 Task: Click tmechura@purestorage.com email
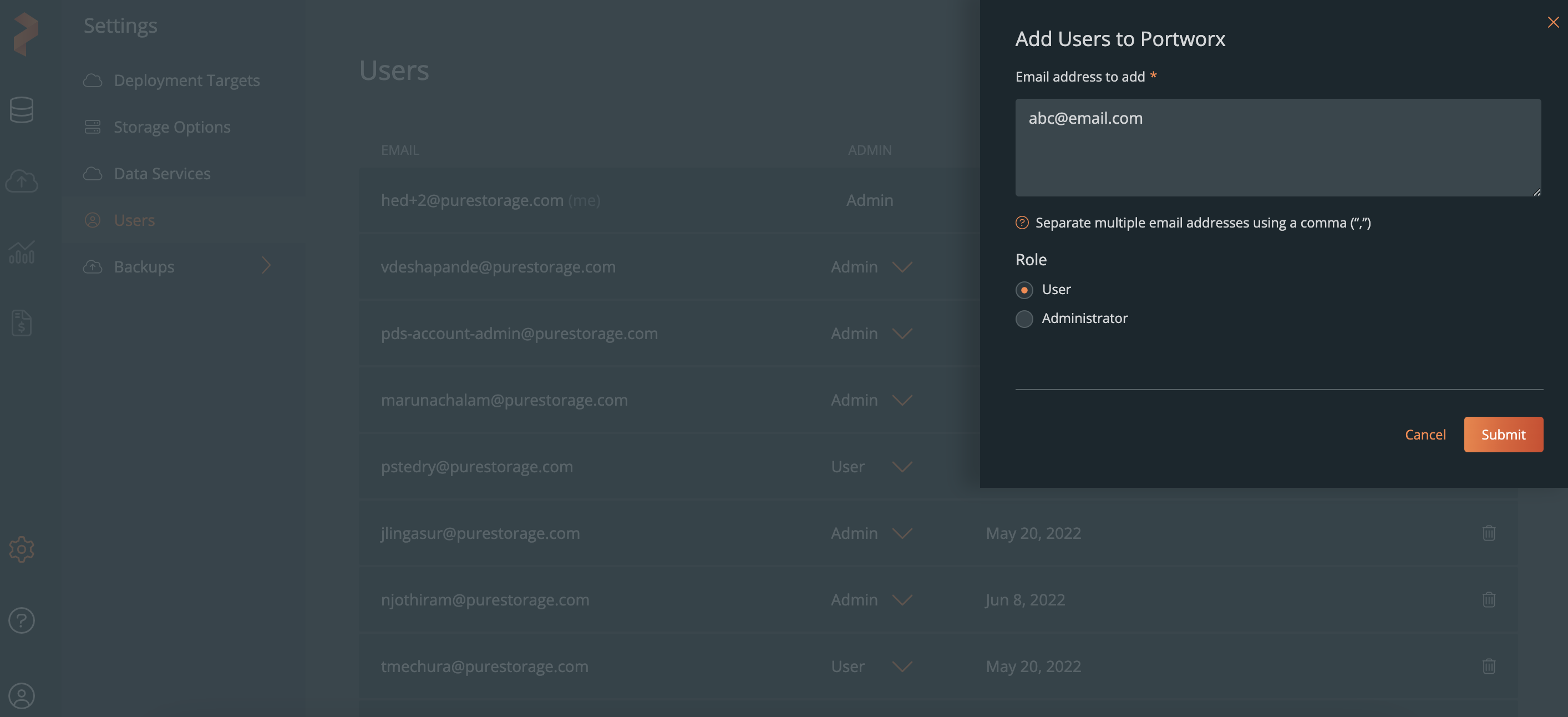pyautogui.click(x=485, y=666)
